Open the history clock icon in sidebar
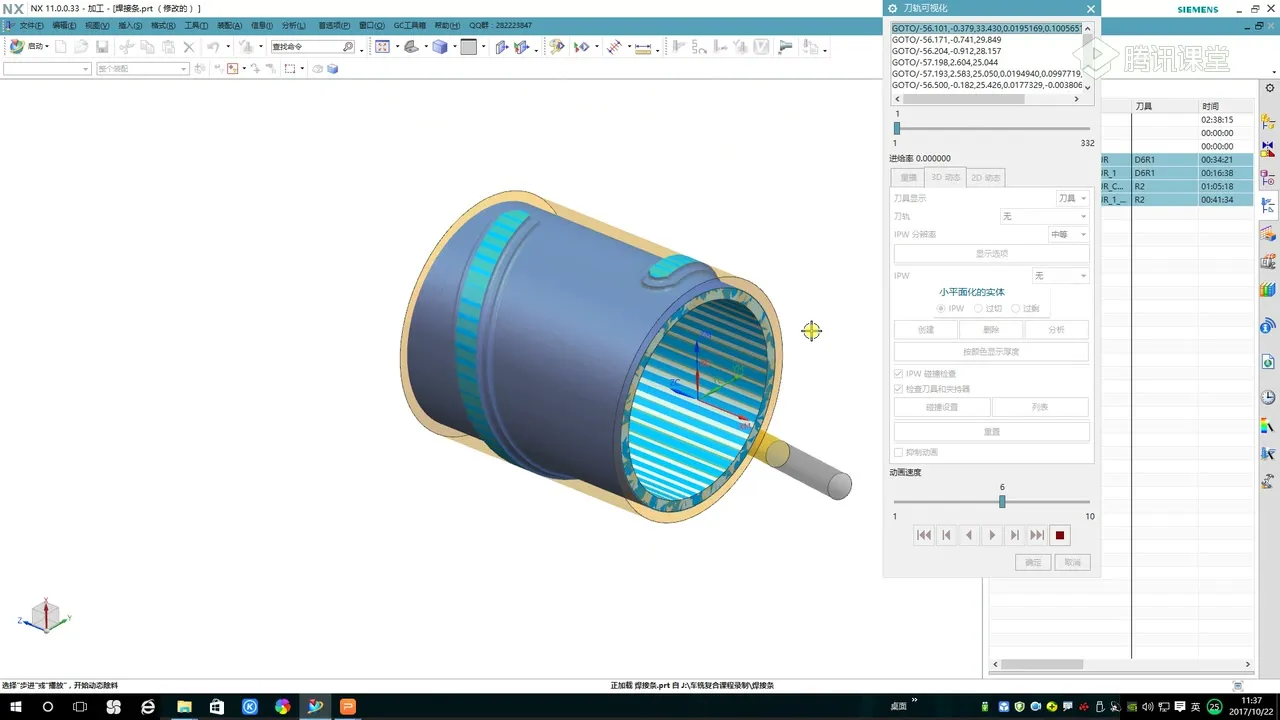1280x720 pixels. click(x=1268, y=397)
